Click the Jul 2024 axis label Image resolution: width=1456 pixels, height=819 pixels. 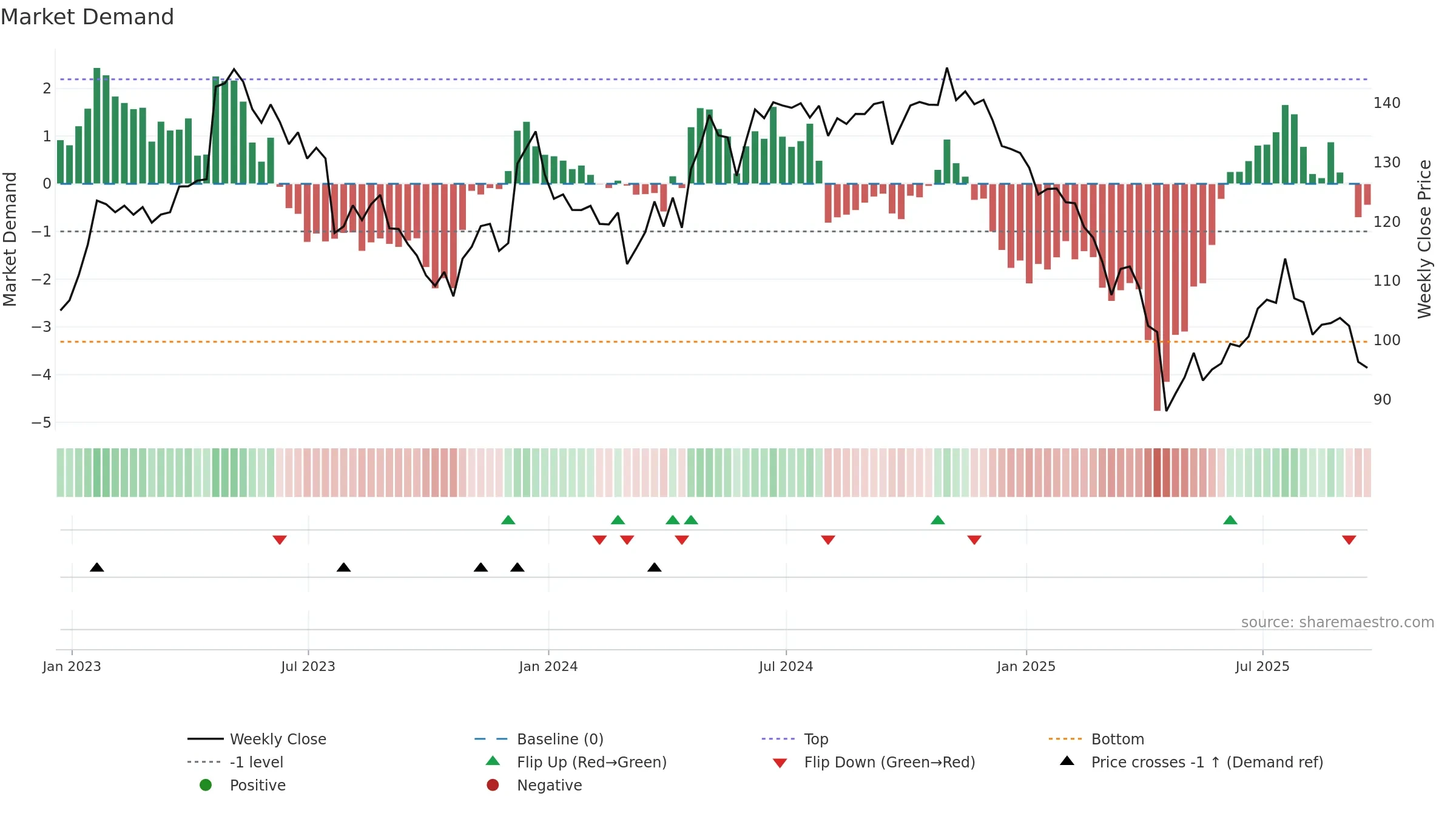786,666
